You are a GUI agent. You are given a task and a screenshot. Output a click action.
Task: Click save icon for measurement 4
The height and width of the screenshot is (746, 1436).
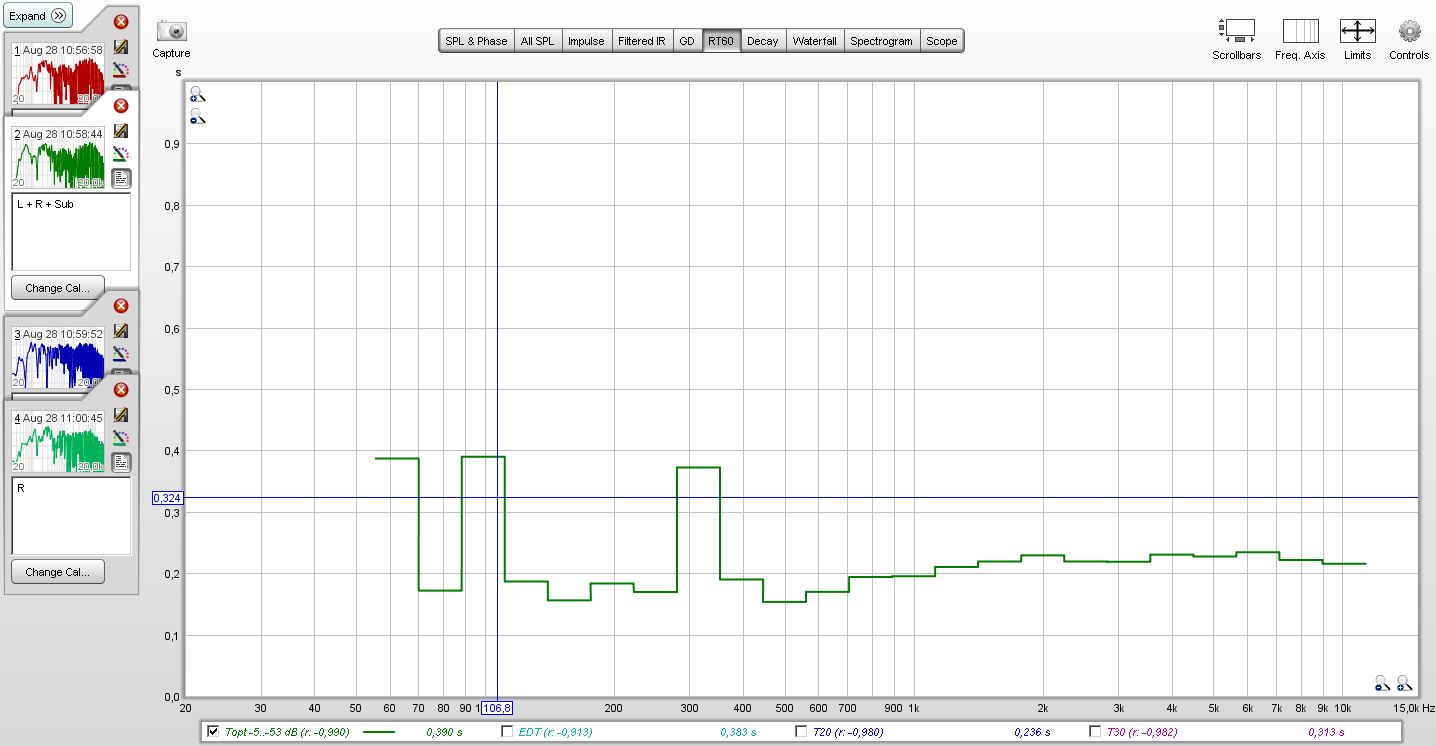pyautogui.click(x=121, y=415)
